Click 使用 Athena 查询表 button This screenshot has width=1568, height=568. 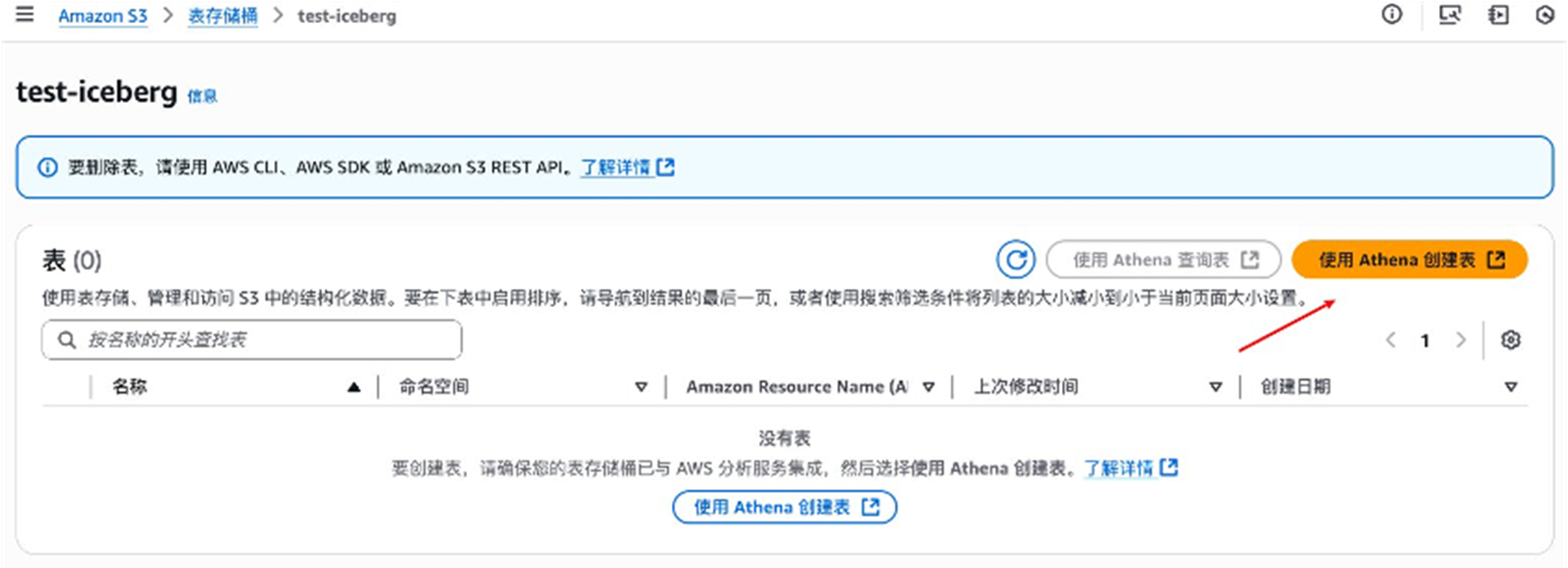tap(1163, 259)
